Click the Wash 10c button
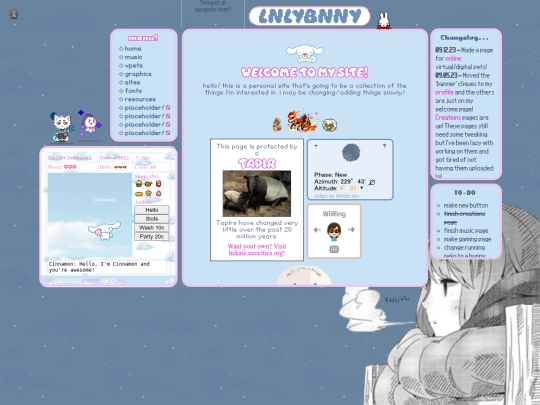This screenshot has height=405, width=540. pyautogui.click(x=152, y=228)
